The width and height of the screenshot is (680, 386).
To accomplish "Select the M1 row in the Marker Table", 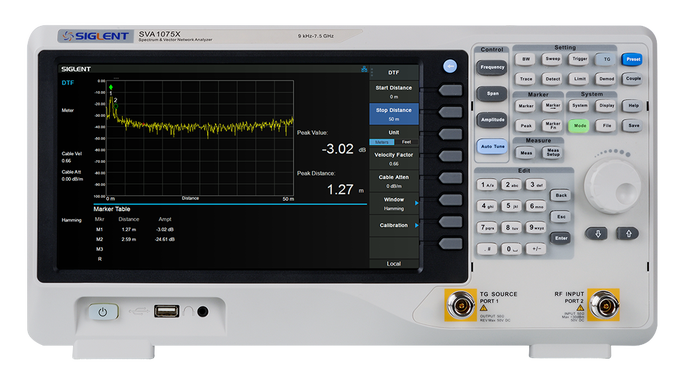I will [x=135, y=229].
